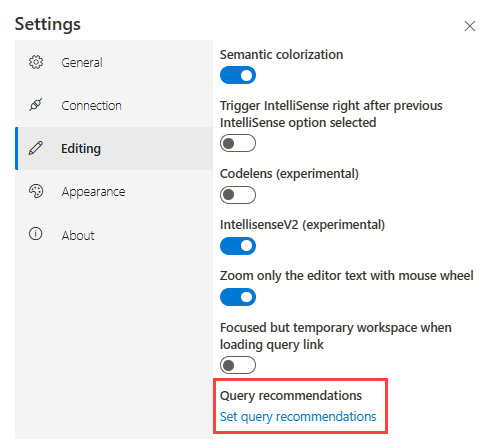Turn off the IntellisenseV2 (experimental) switch

238,246
